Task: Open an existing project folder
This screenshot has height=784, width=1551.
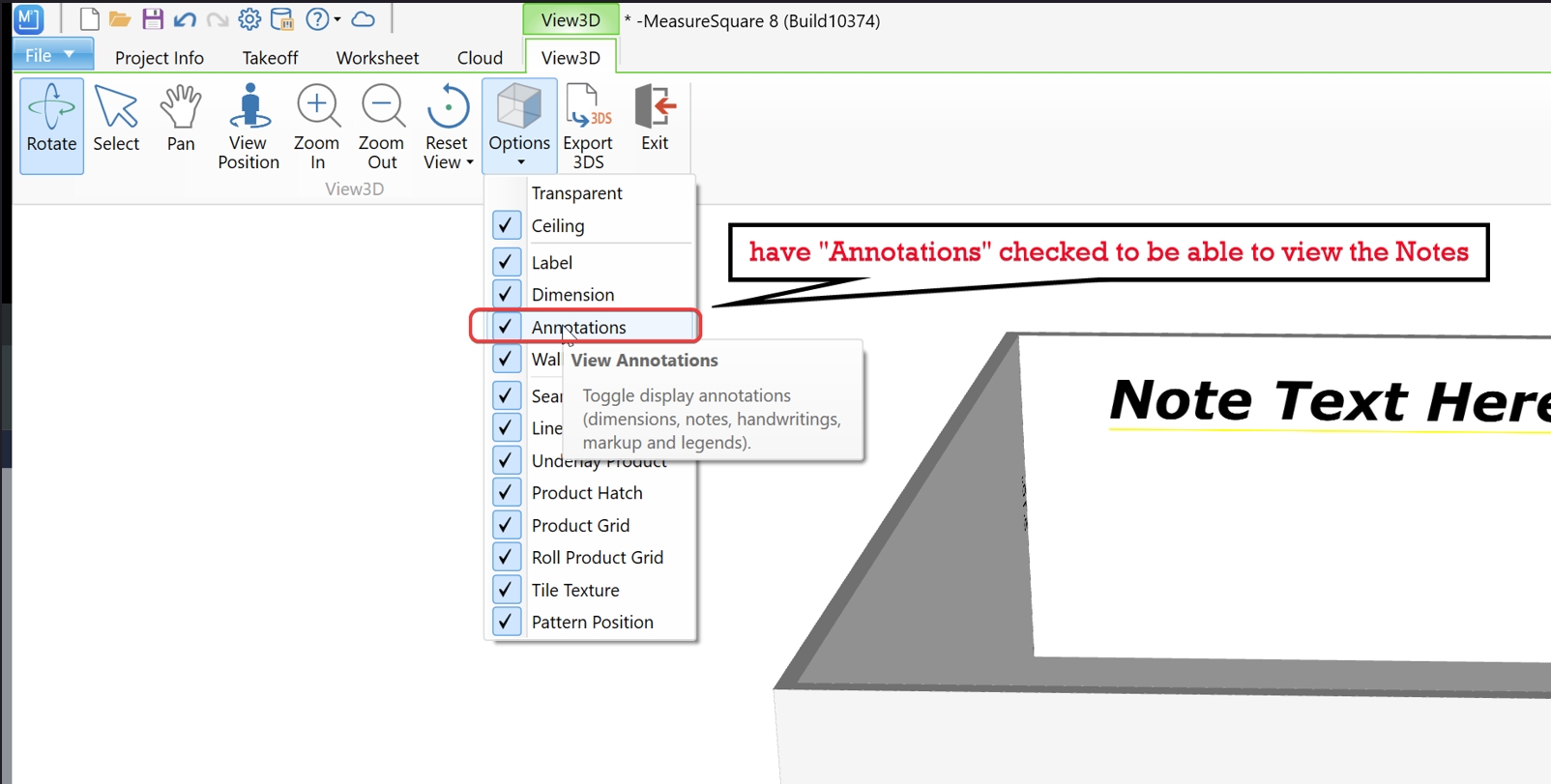Action: tap(120, 19)
